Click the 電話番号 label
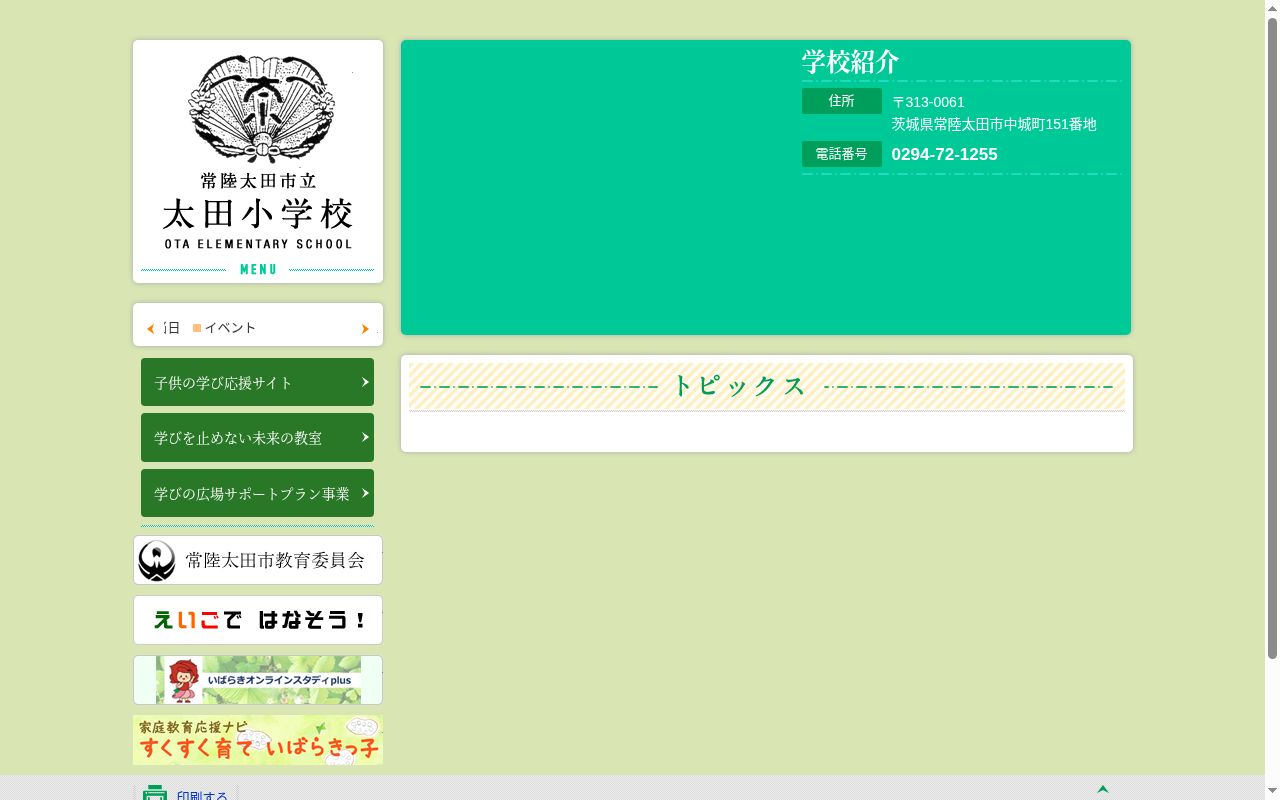The image size is (1280, 800). [x=842, y=154]
